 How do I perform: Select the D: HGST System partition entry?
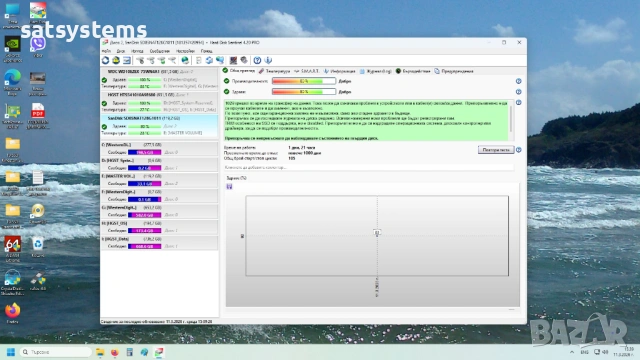pos(159,164)
